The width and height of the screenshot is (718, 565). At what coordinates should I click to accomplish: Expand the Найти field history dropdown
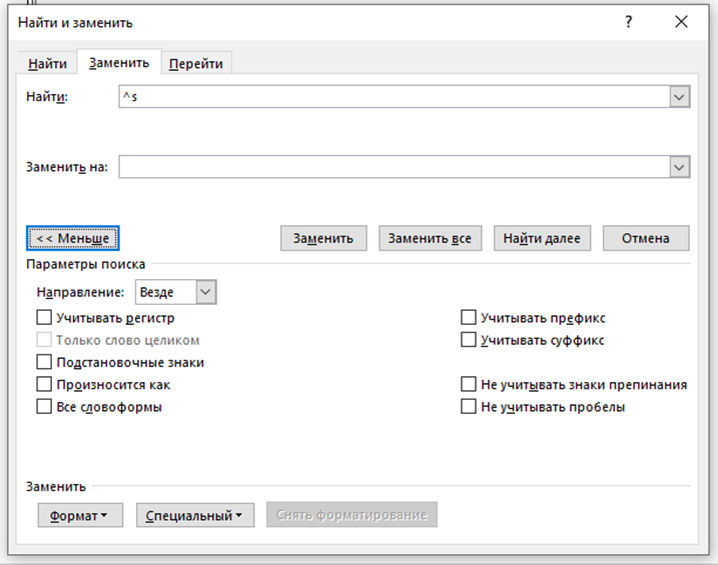pyautogui.click(x=680, y=97)
